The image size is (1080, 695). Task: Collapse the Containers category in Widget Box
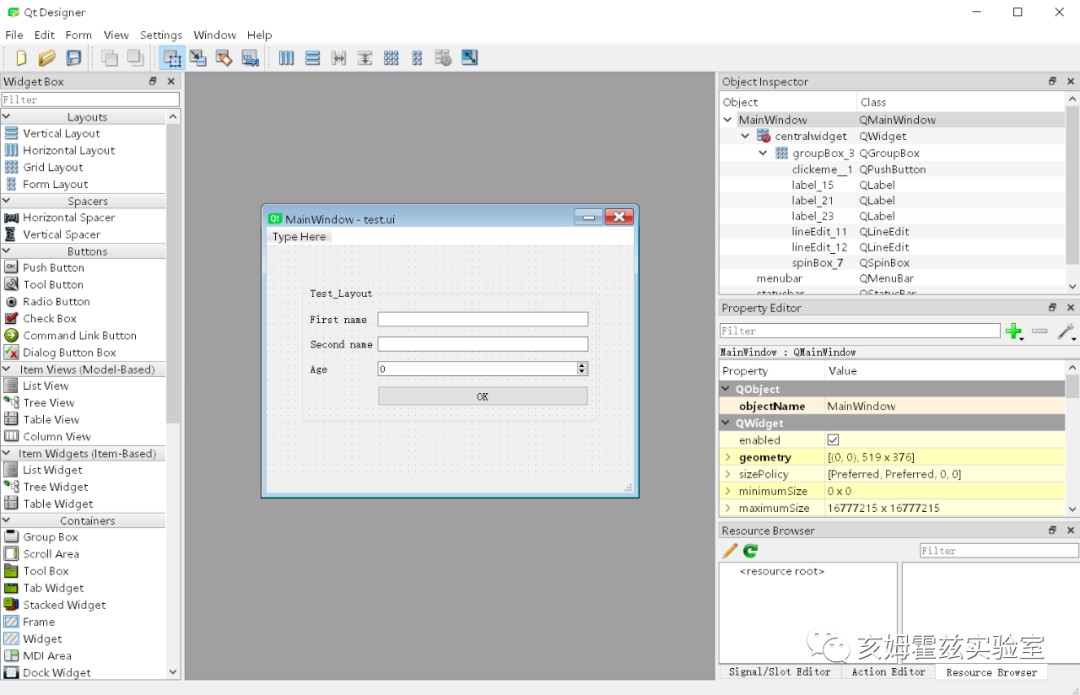pyautogui.click(x=6, y=520)
